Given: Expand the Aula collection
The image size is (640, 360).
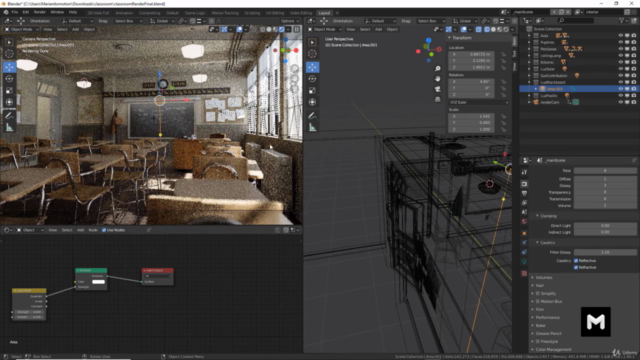Looking at the screenshot, I should click(x=529, y=36).
